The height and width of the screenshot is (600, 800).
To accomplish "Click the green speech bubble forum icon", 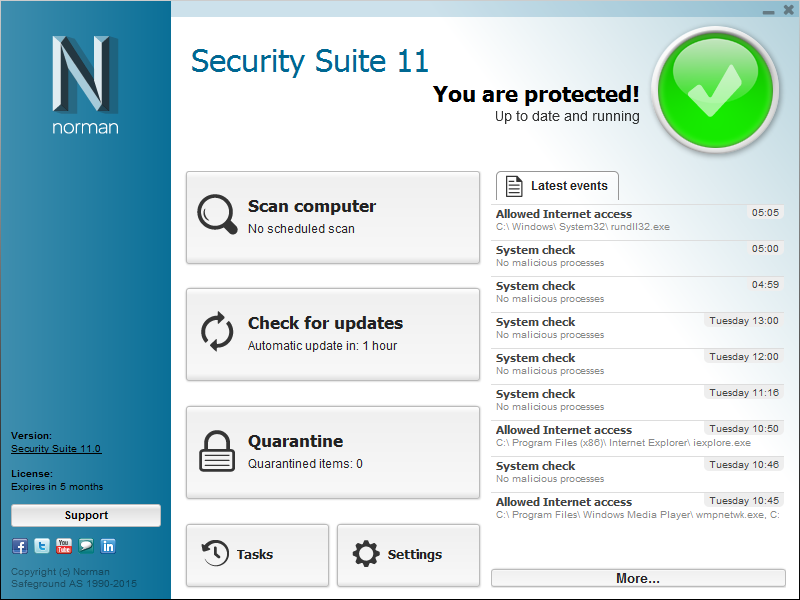I will click(85, 546).
